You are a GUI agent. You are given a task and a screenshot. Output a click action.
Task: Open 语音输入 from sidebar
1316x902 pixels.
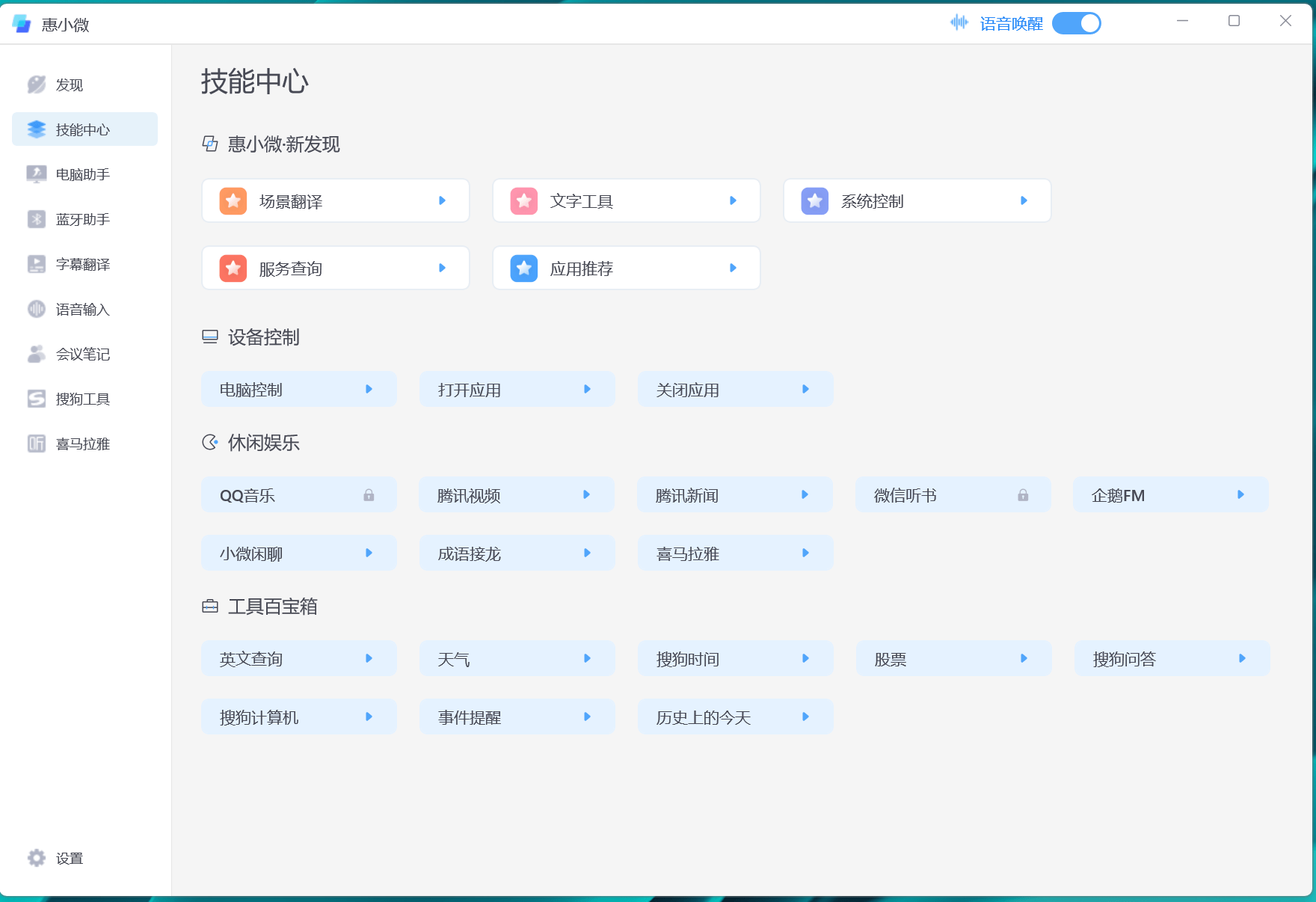(x=84, y=309)
